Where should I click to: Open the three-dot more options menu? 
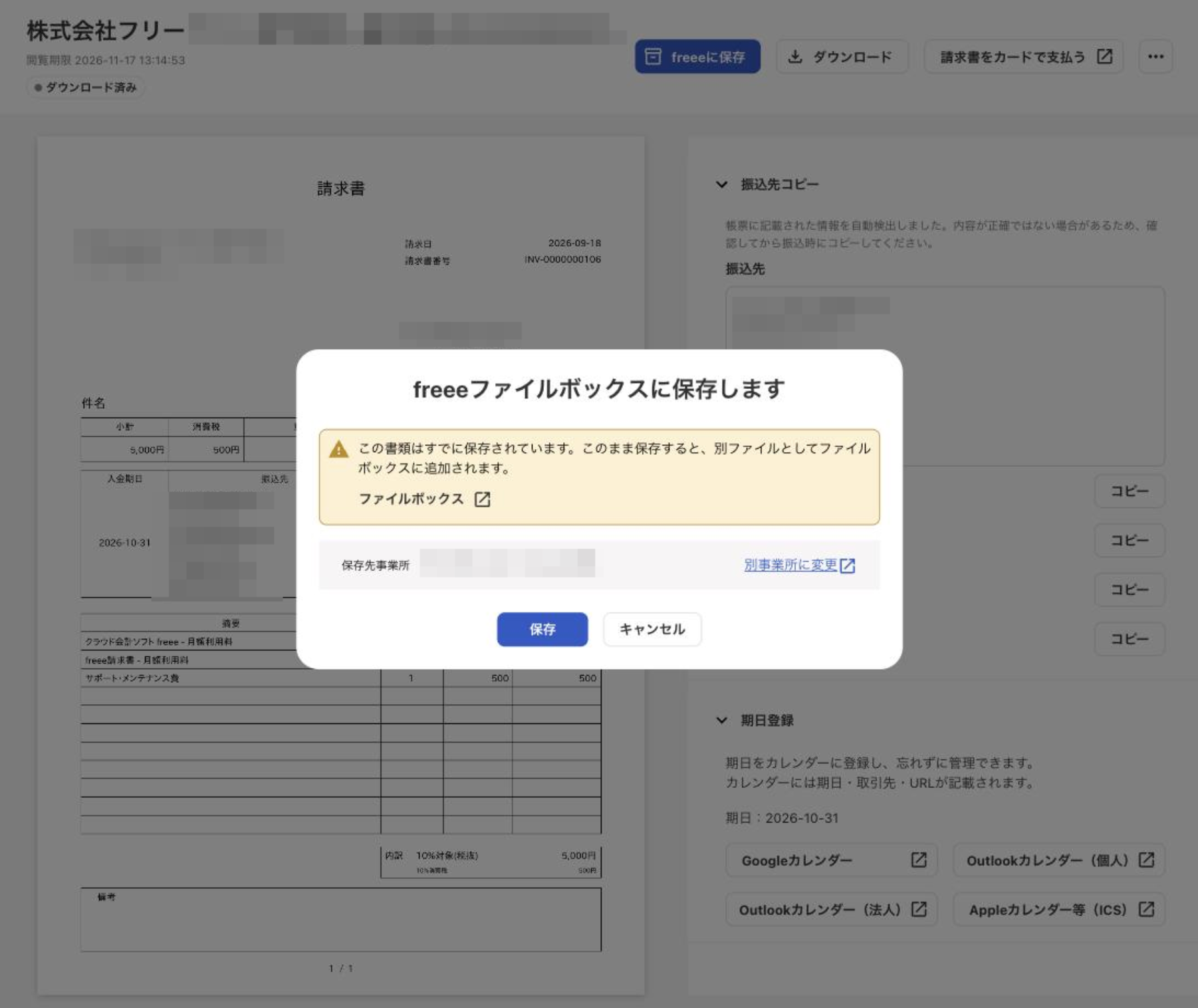[x=1155, y=57]
